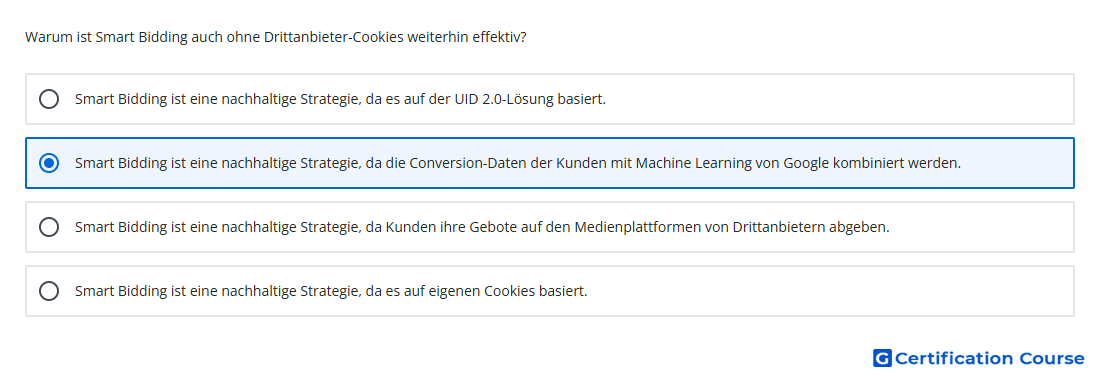
Task: Click the answer text mentioning Machine Learning
Action: 518,163
